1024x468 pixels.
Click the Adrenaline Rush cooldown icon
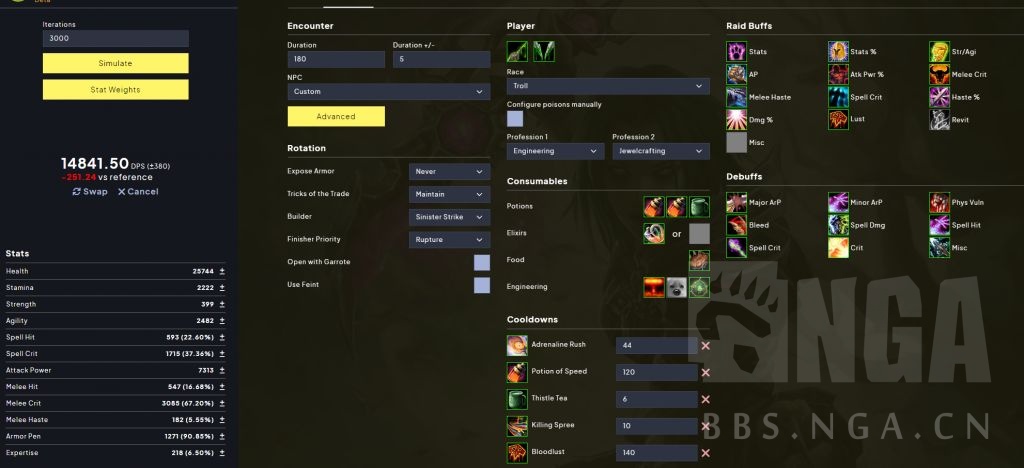coord(517,345)
